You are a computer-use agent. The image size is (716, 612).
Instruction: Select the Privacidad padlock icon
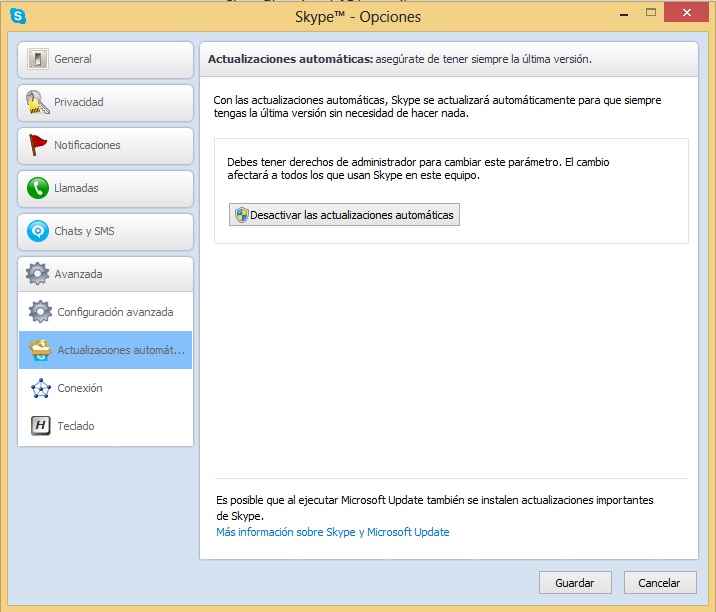38,102
